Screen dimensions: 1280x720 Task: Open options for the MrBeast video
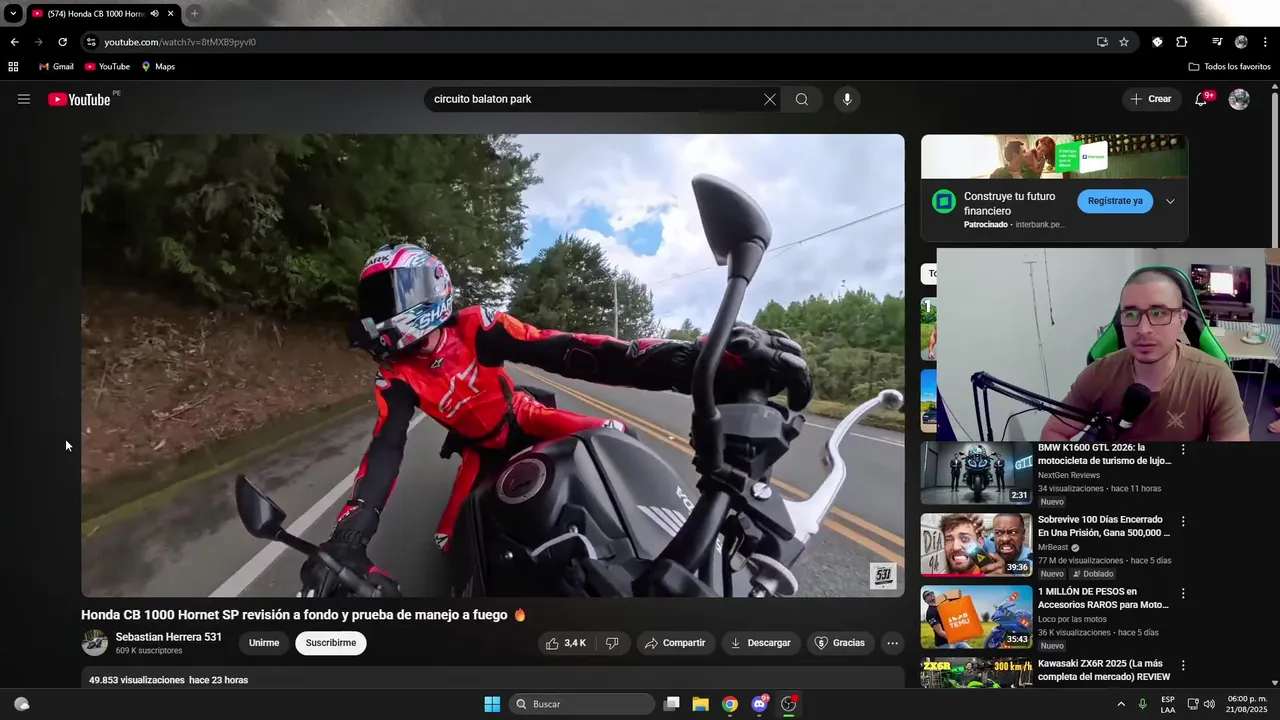(1183, 521)
